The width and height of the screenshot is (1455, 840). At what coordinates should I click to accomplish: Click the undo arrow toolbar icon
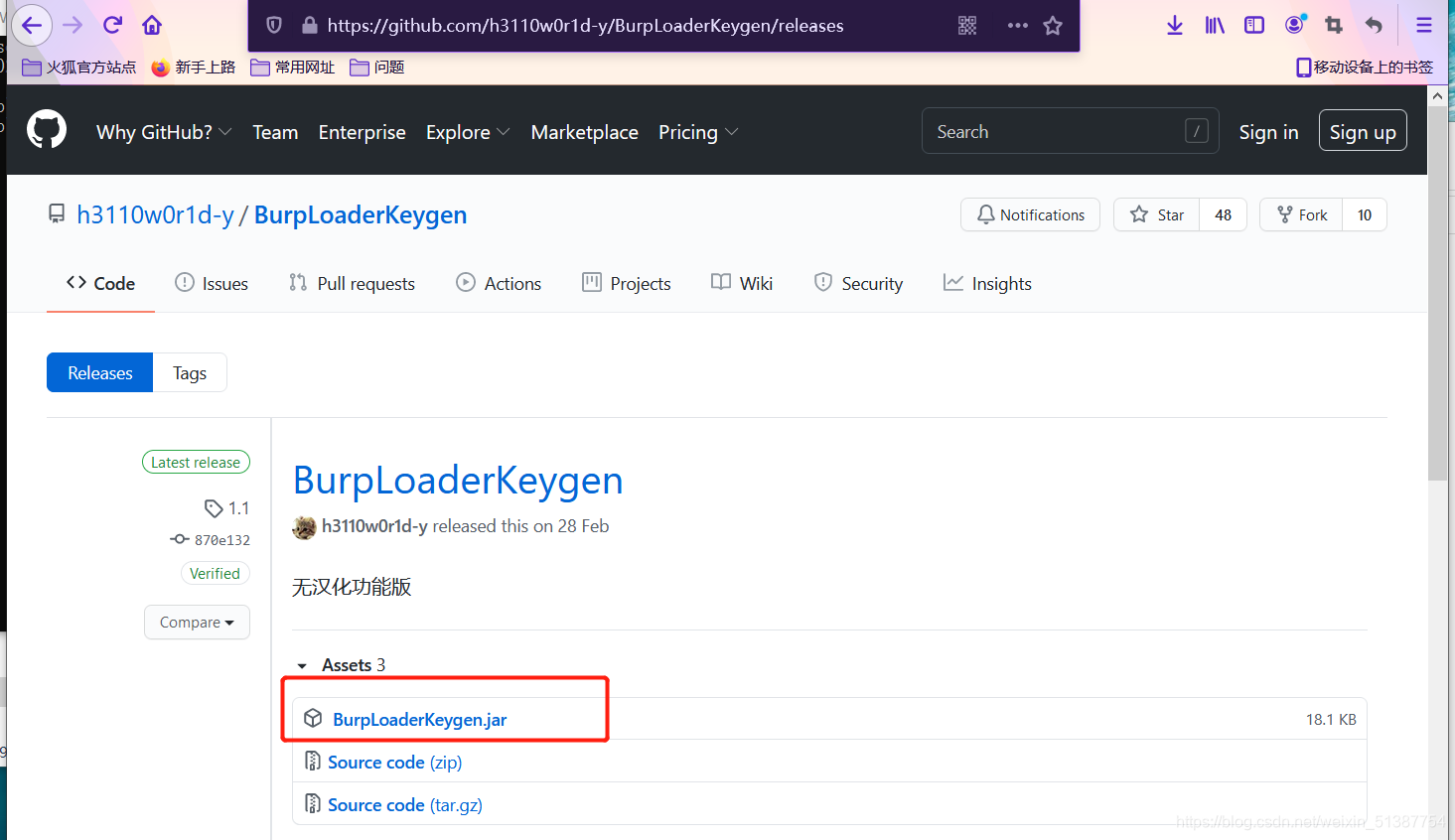coord(1374,26)
